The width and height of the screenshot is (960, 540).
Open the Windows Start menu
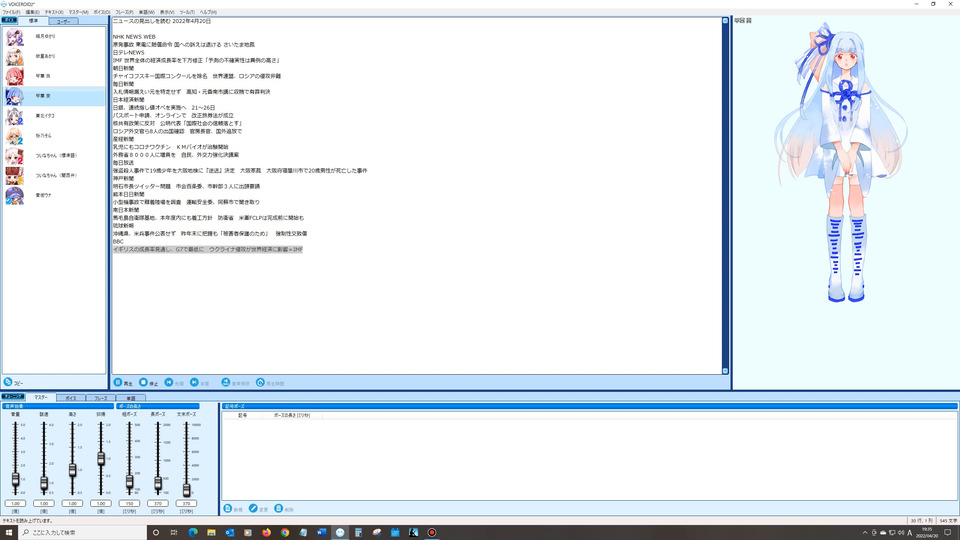(x=9, y=533)
